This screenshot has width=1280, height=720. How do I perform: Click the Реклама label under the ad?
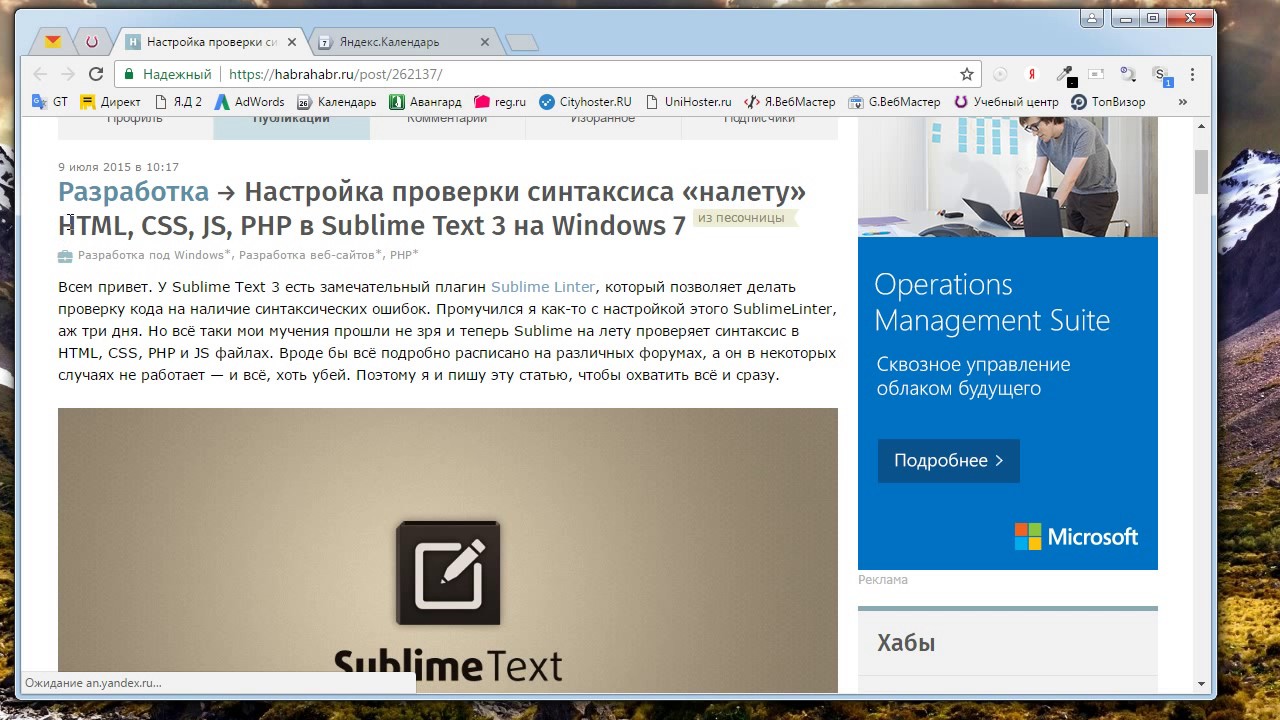(x=883, y=580)
